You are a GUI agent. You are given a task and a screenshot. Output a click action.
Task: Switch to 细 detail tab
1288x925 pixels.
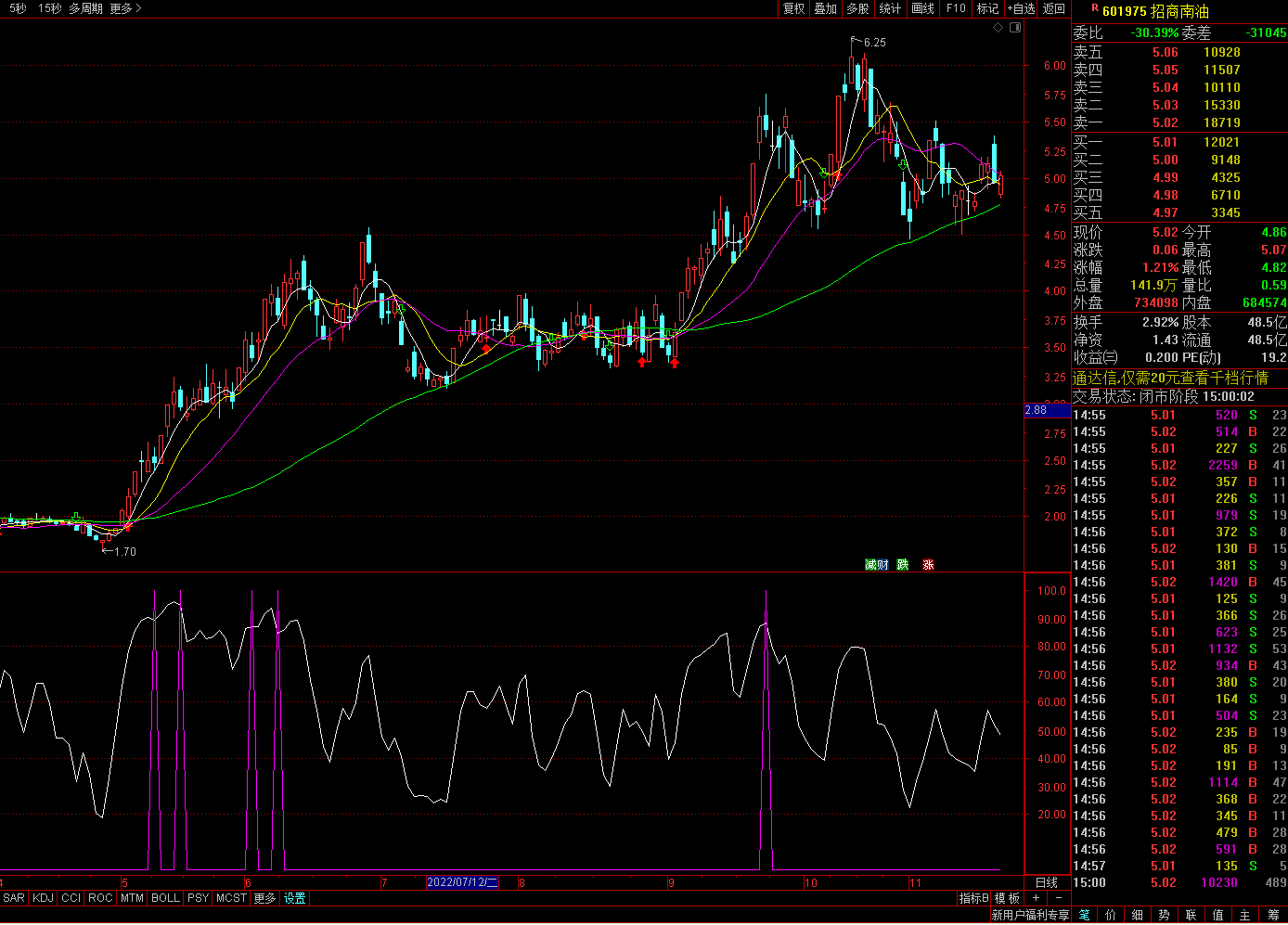click(1138, 915)
